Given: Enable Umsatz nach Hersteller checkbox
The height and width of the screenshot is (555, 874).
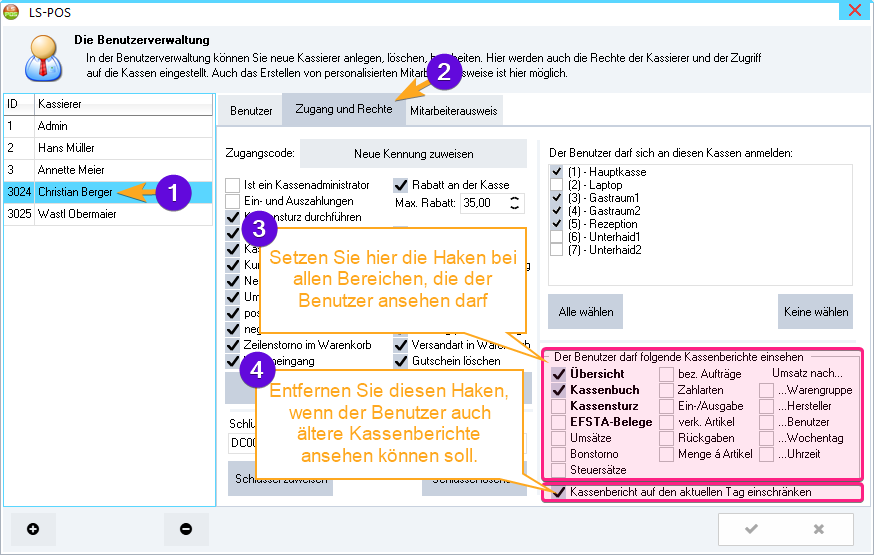Looking at the screenshot, I should point(767,406).
